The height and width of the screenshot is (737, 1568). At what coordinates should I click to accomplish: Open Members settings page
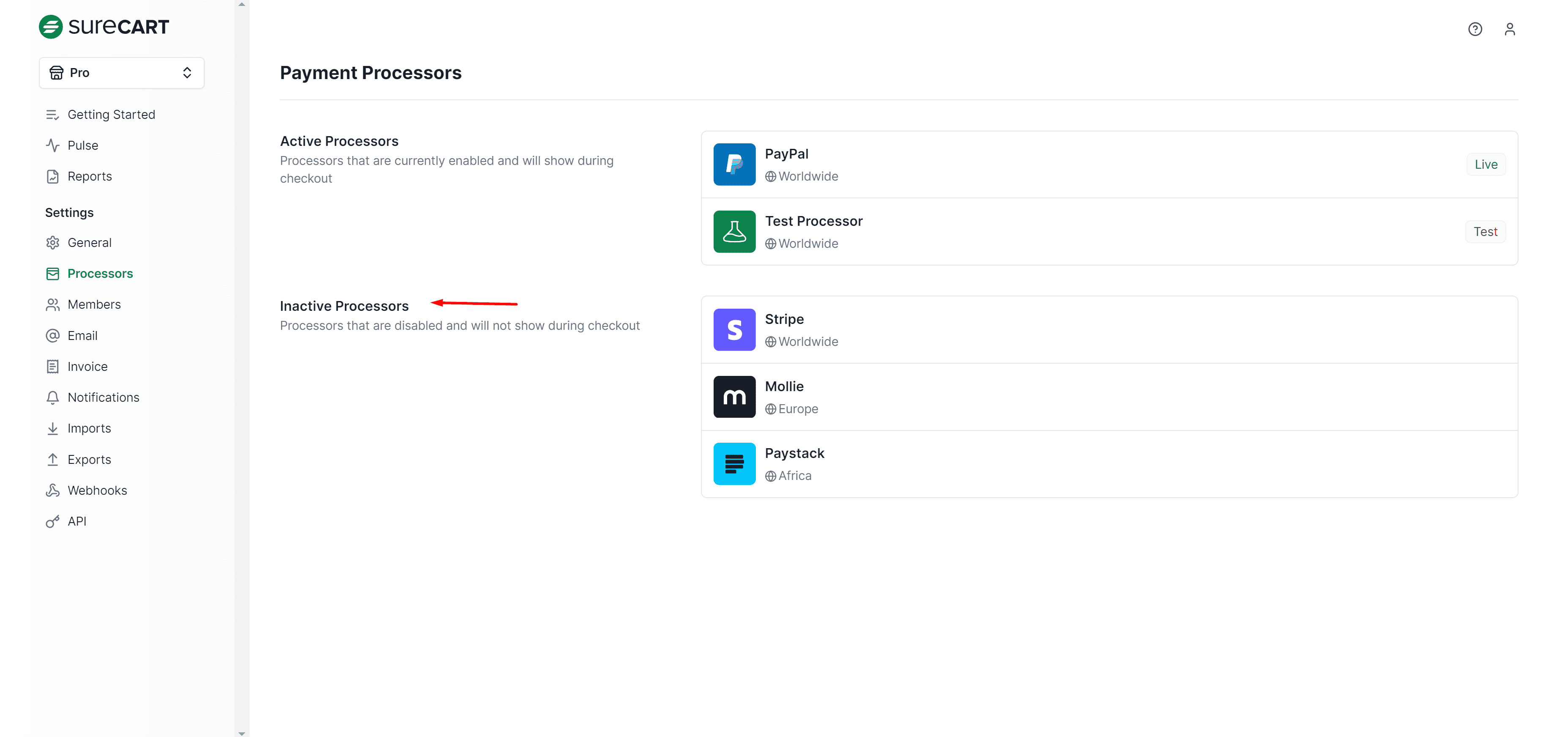[x=94, y=304]
